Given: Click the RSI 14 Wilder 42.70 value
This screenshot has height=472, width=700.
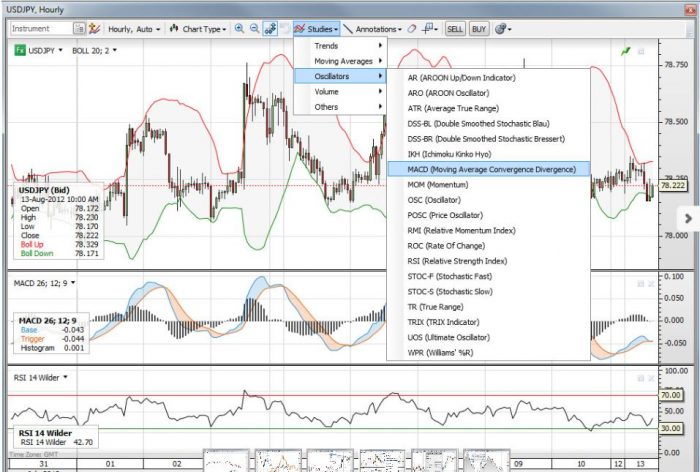Looking at the screenshot, I should point(82,442).
